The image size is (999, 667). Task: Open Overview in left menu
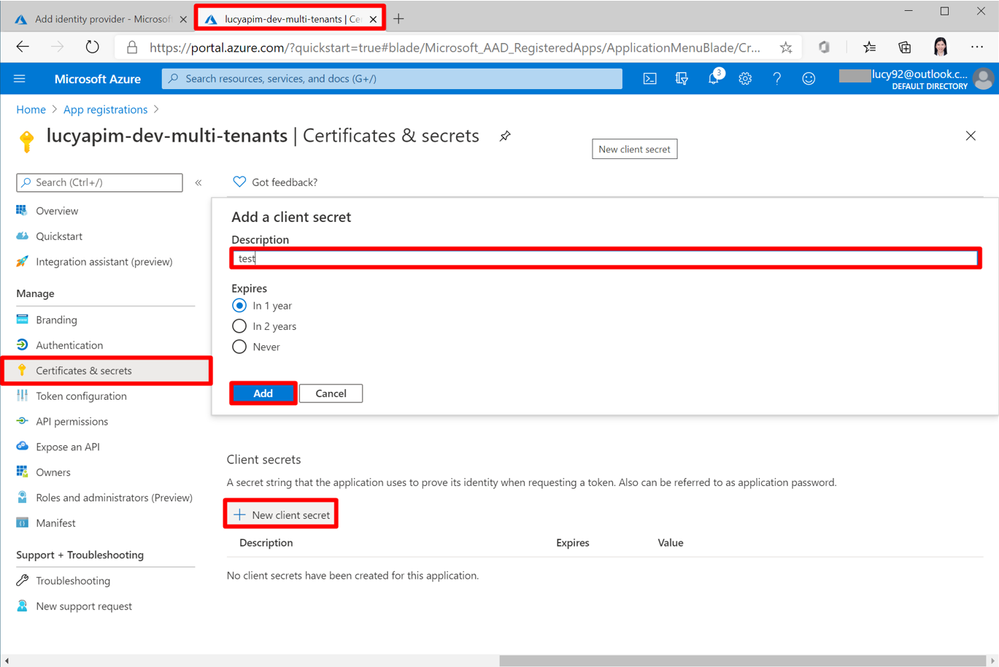pyautogui.click(x=57, y=211)
